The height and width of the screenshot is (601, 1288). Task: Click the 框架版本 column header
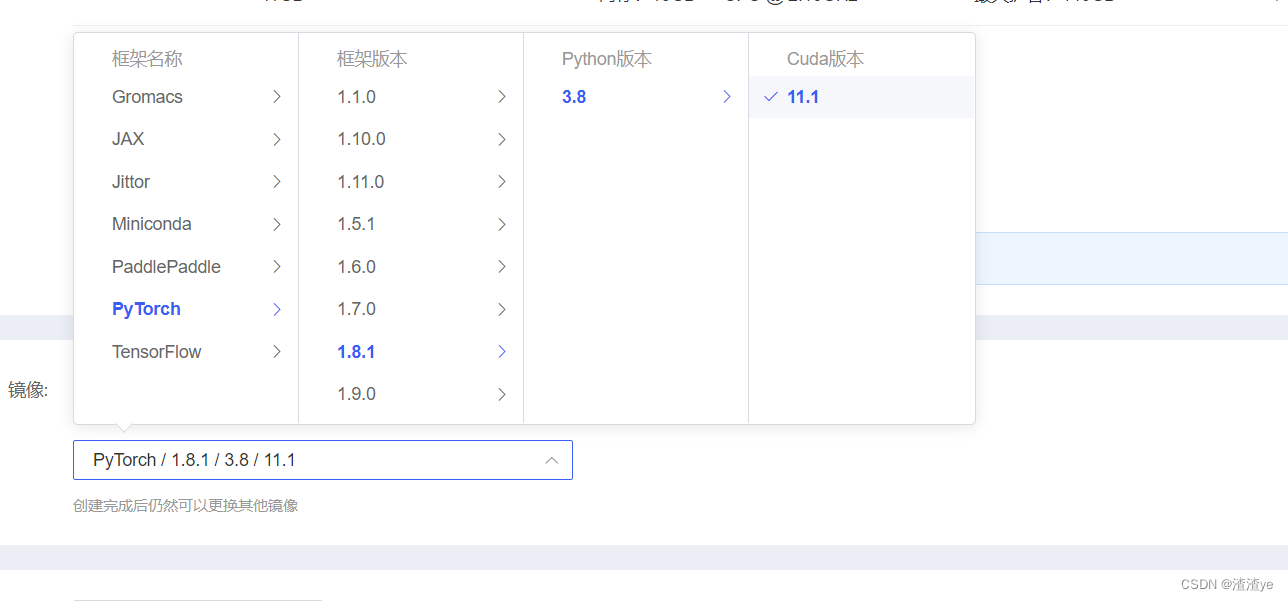tap(372, 59)
